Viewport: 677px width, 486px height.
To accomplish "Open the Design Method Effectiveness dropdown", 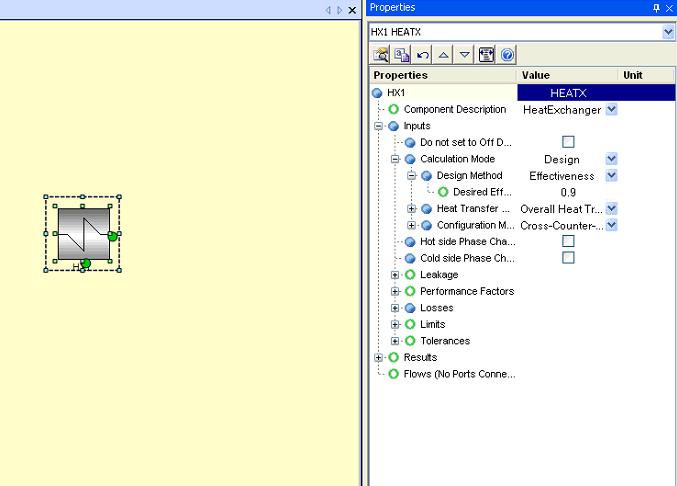I will (x=611, y=175).
